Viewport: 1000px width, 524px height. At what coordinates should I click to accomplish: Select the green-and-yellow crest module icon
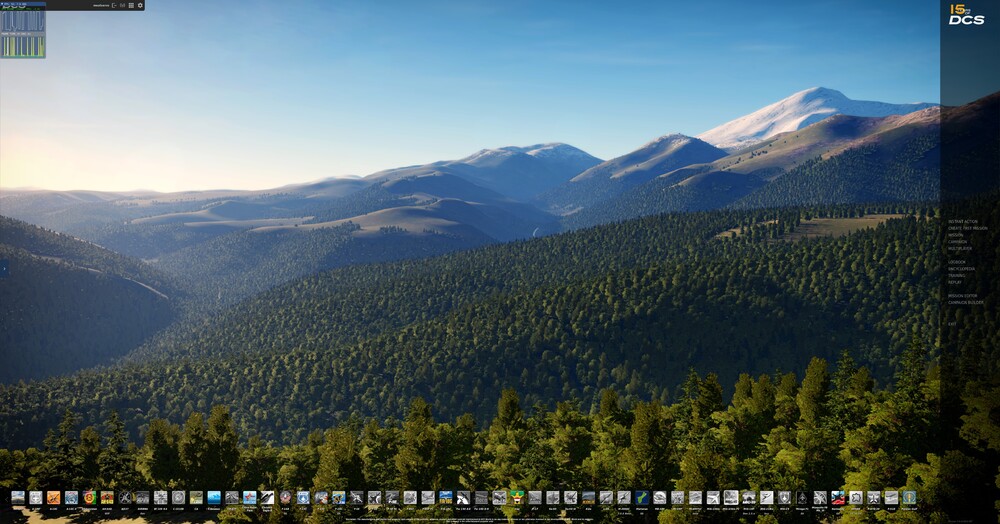point(517,497)
